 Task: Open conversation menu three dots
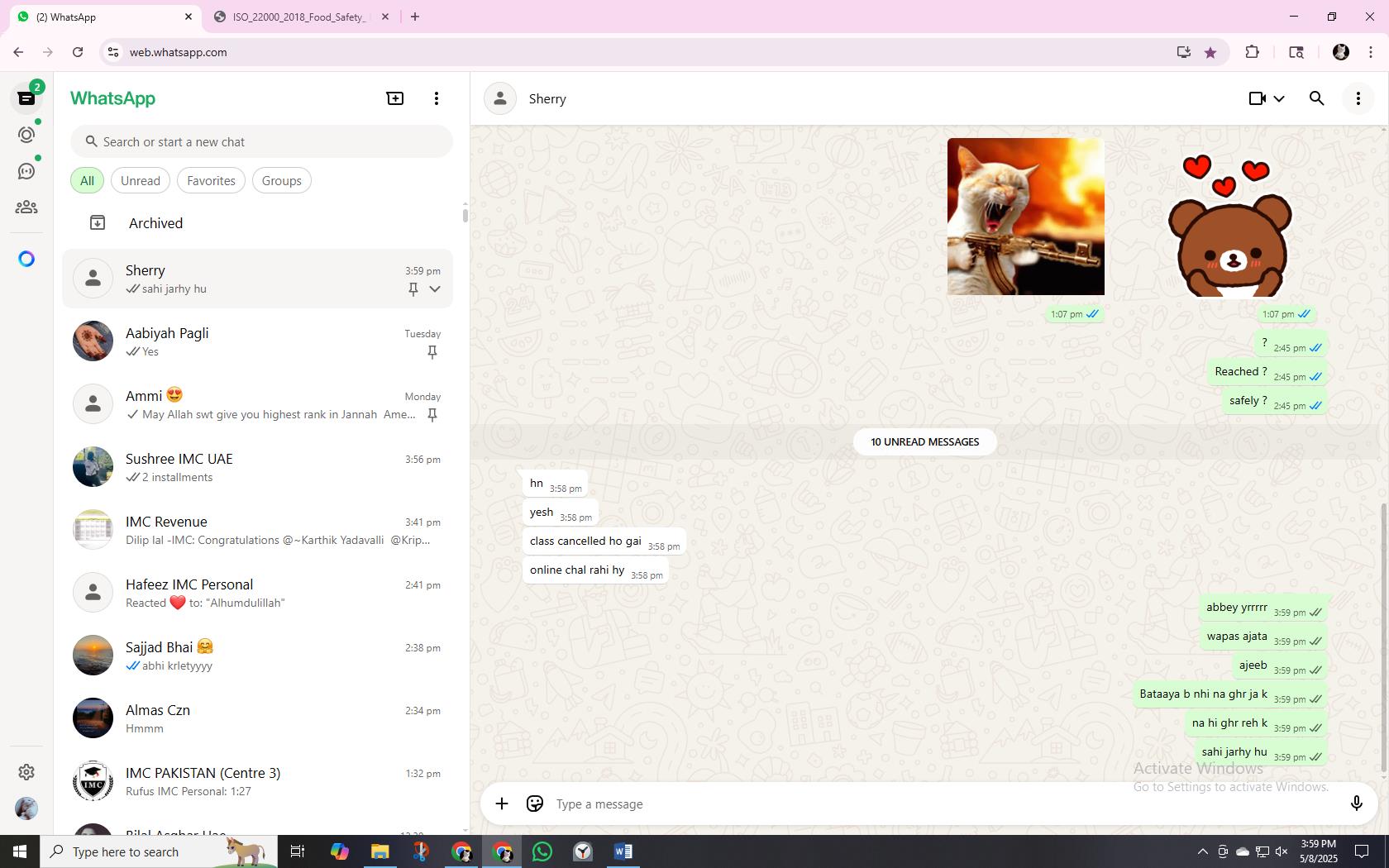pos(1358,98)
